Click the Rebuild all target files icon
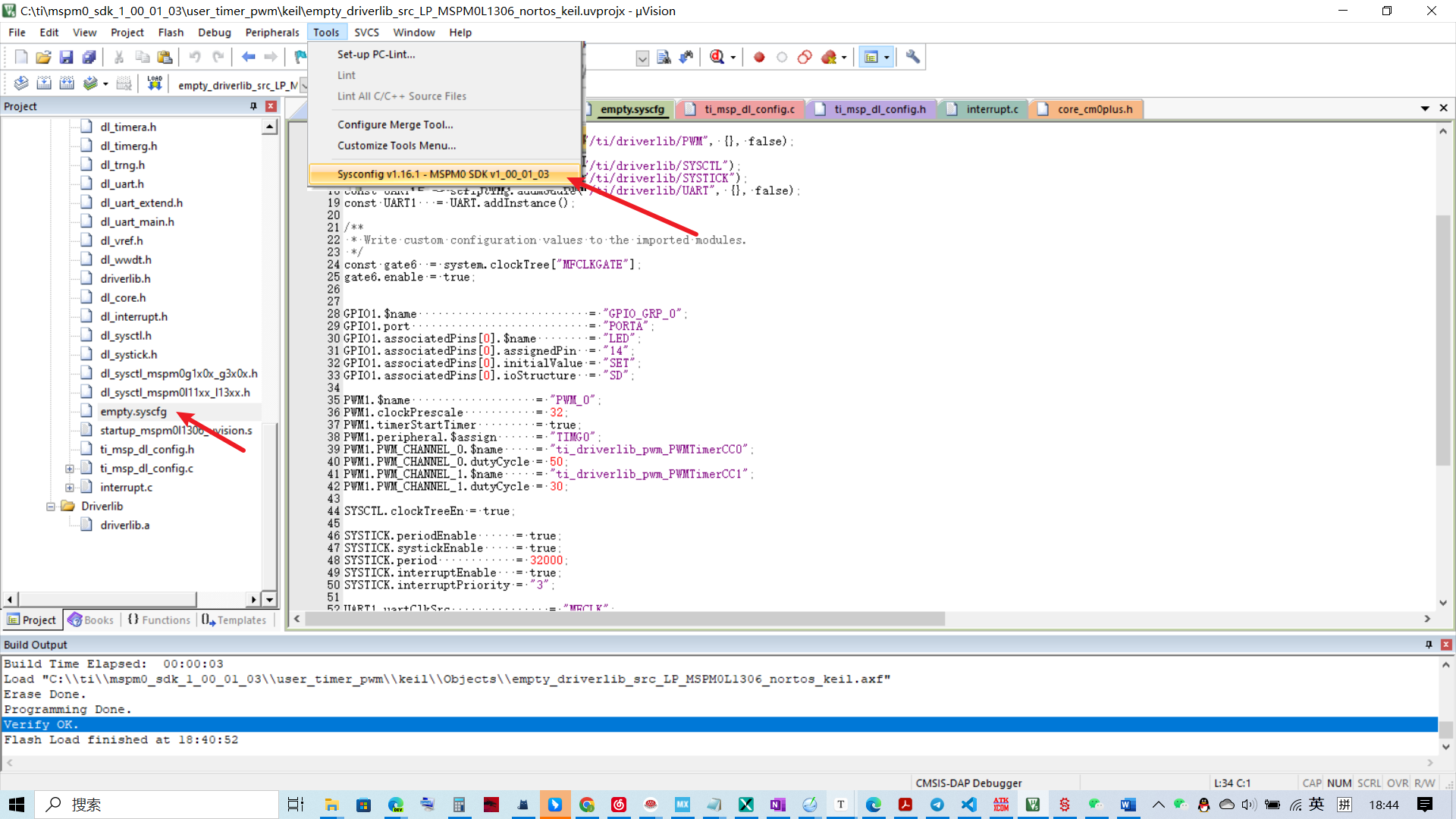The image size is (1456, 819). tap(67, 83)
